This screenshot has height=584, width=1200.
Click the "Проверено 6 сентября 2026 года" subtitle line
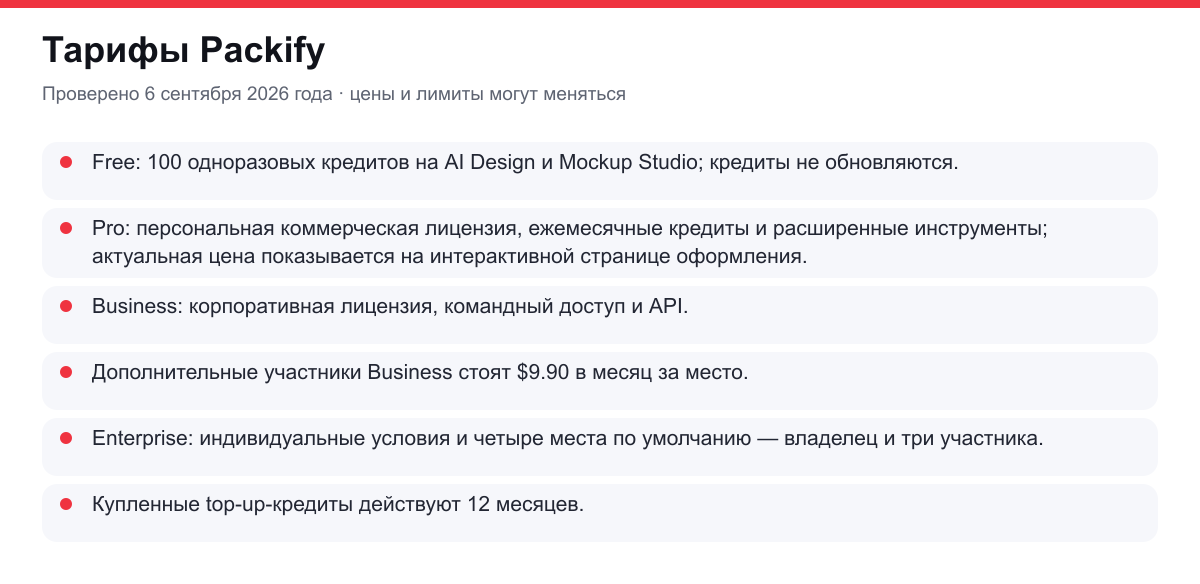tap(334, 94)
